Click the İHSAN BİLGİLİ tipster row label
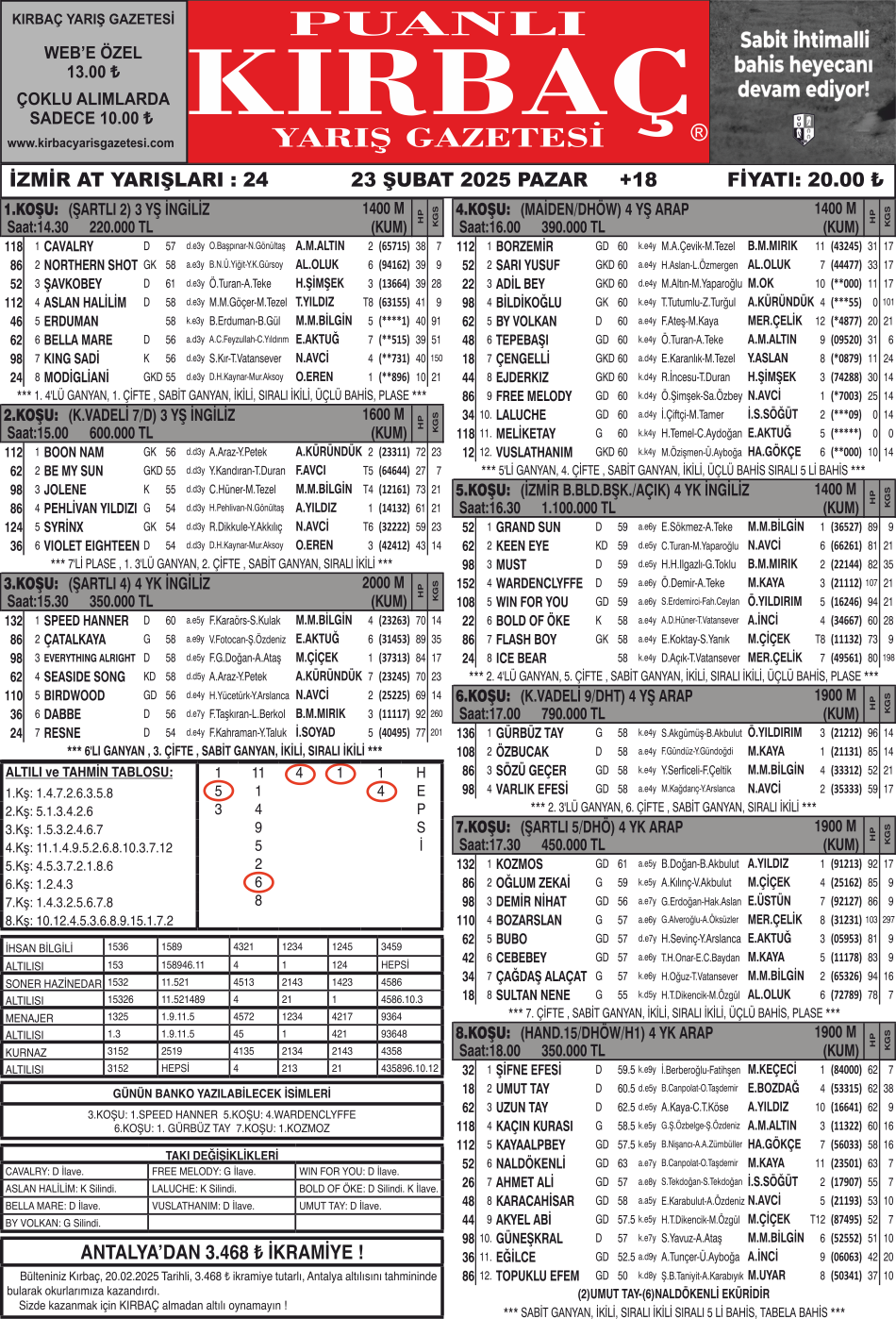The width and height of the screenshot is (896, 1319). (x=39, y=947)
